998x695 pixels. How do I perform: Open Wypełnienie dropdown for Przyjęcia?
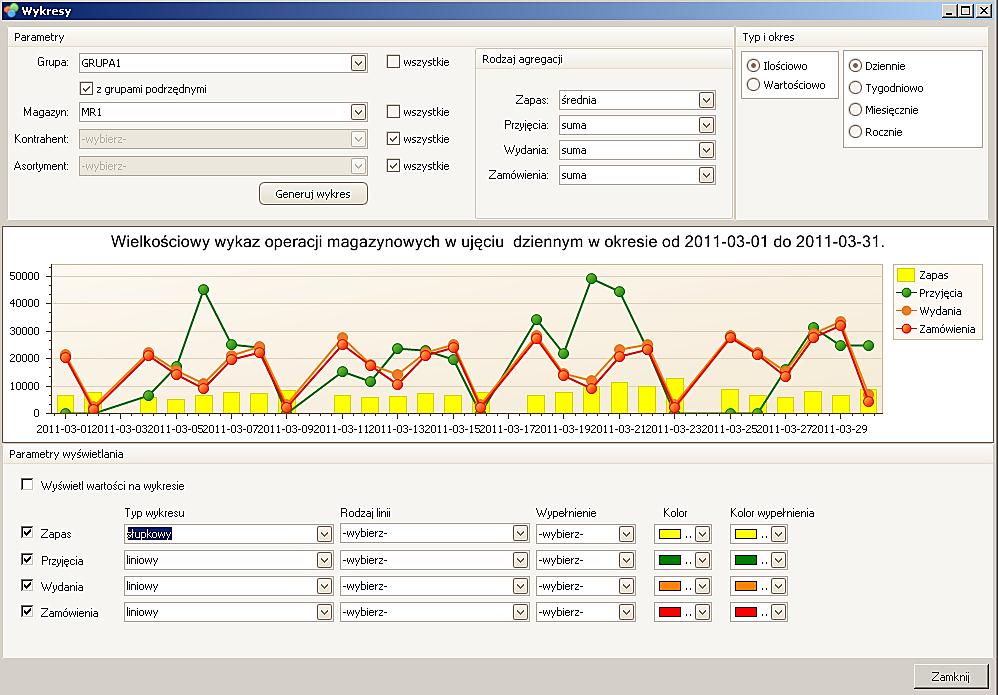(x=626, y=560)
